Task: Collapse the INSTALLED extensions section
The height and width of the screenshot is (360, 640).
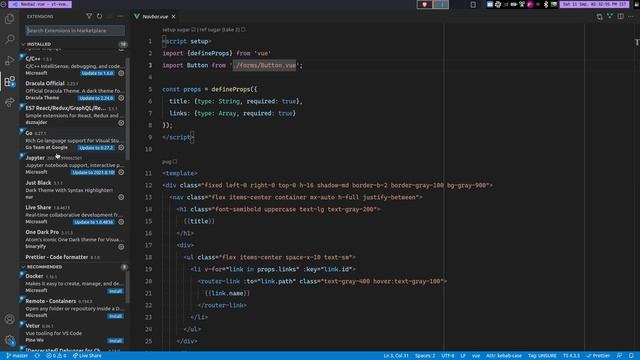Action: [74, 44]
